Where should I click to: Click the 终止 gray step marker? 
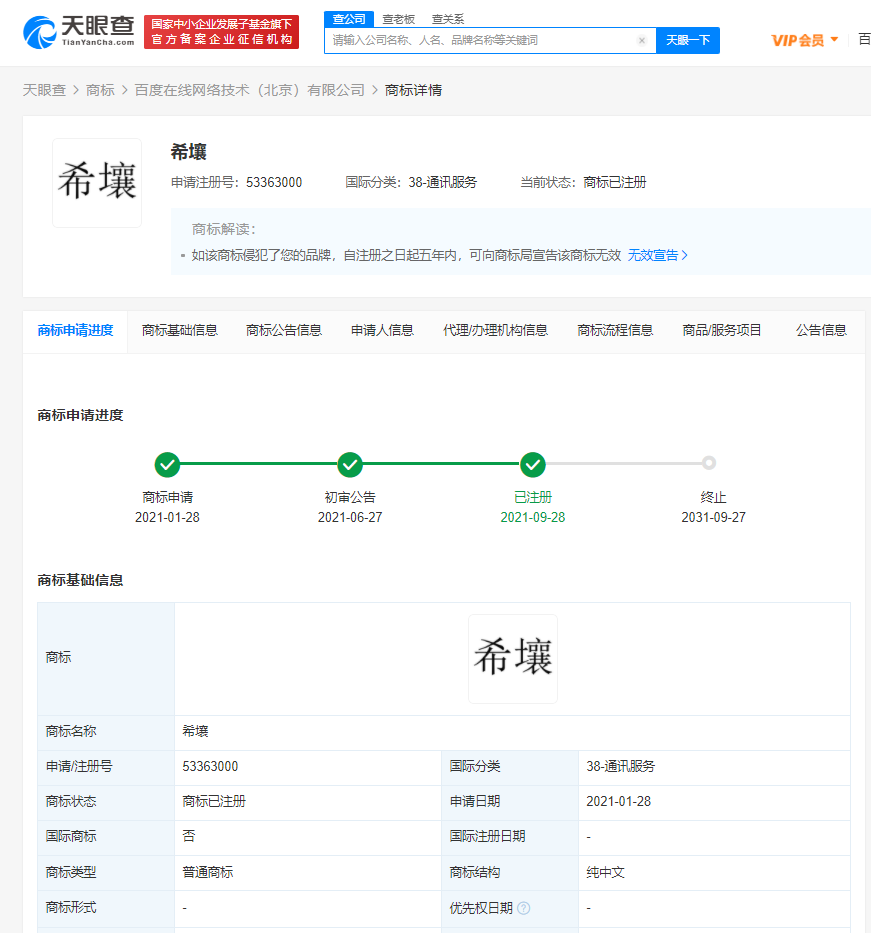click(x=709, y=463)
